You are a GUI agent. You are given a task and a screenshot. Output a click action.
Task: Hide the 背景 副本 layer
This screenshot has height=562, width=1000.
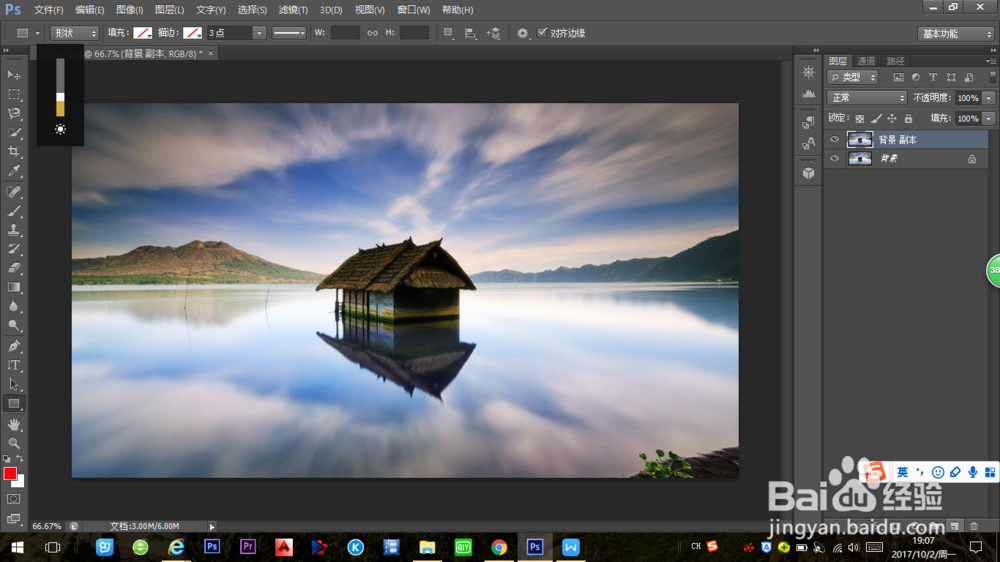click(834, 139)
